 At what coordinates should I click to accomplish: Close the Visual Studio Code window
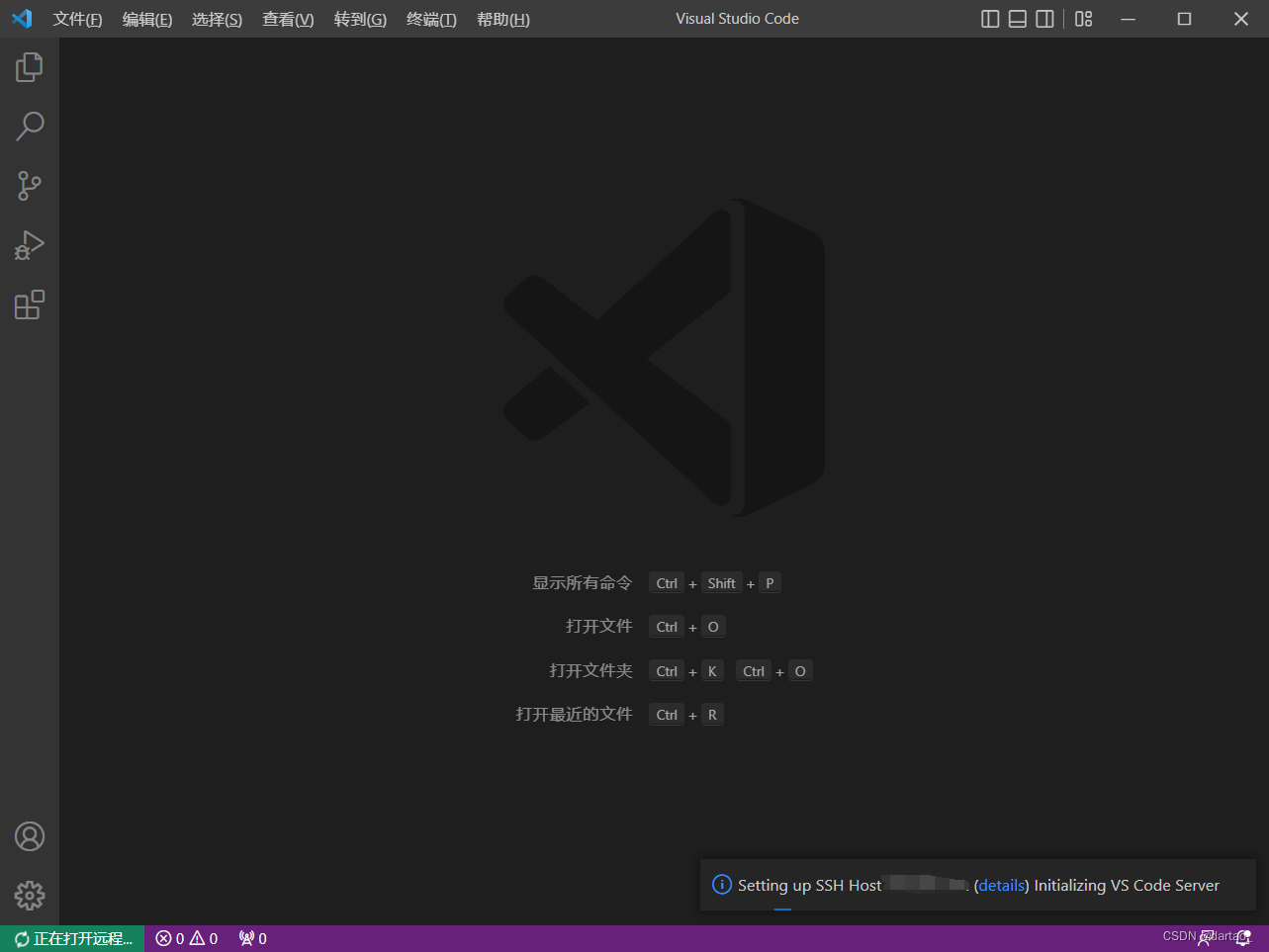tap(1241, 19)
